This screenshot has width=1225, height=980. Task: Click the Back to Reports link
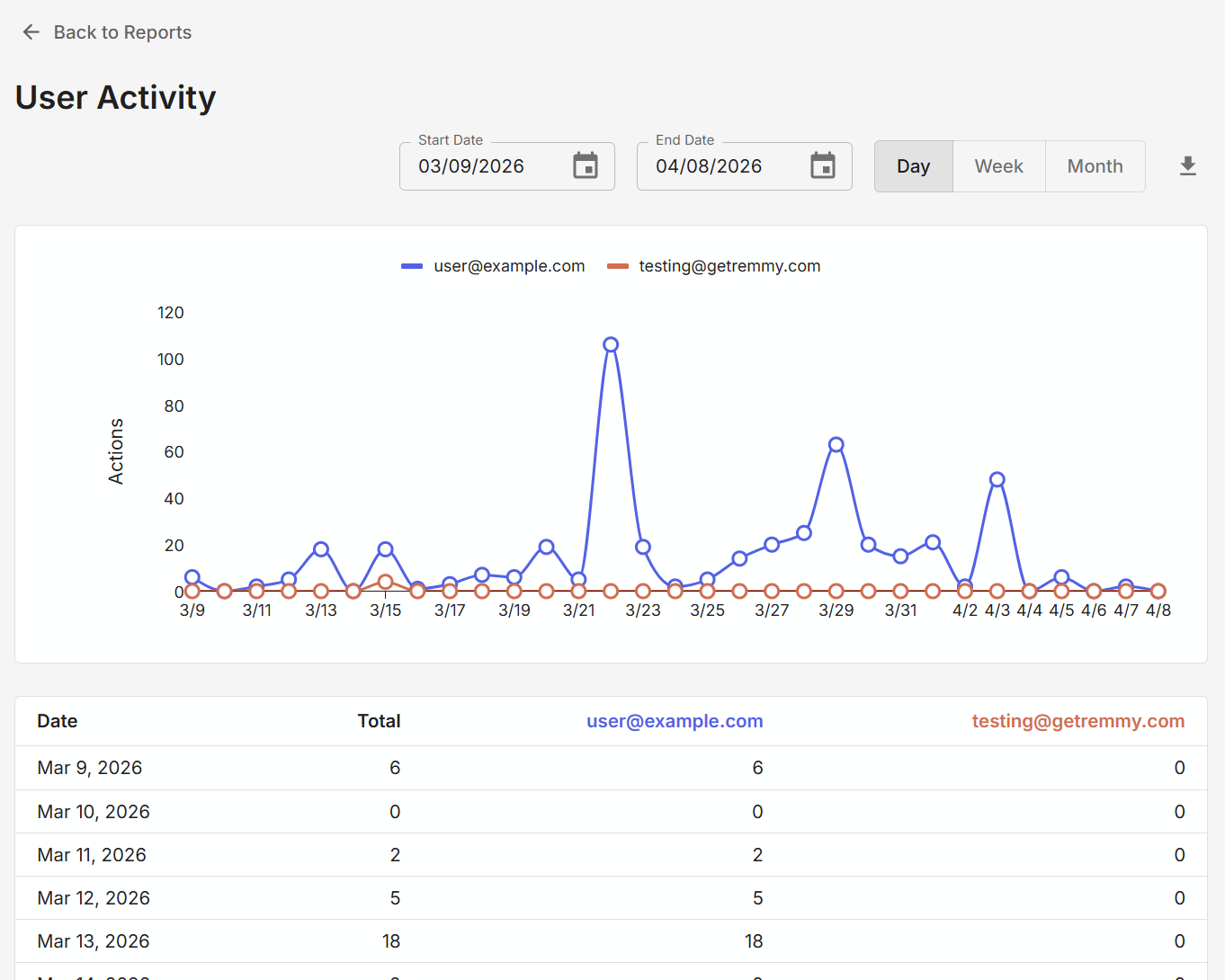(122, 31)
